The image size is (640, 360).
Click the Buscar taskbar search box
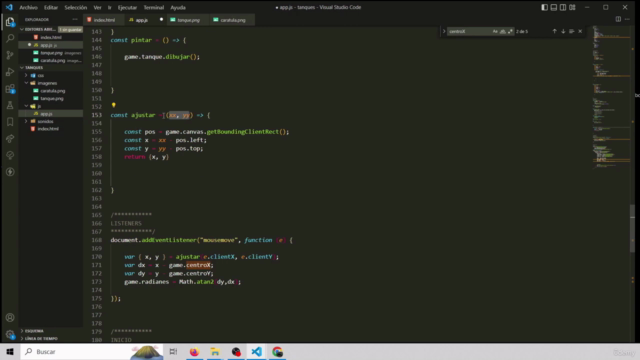tap(92, 352)
